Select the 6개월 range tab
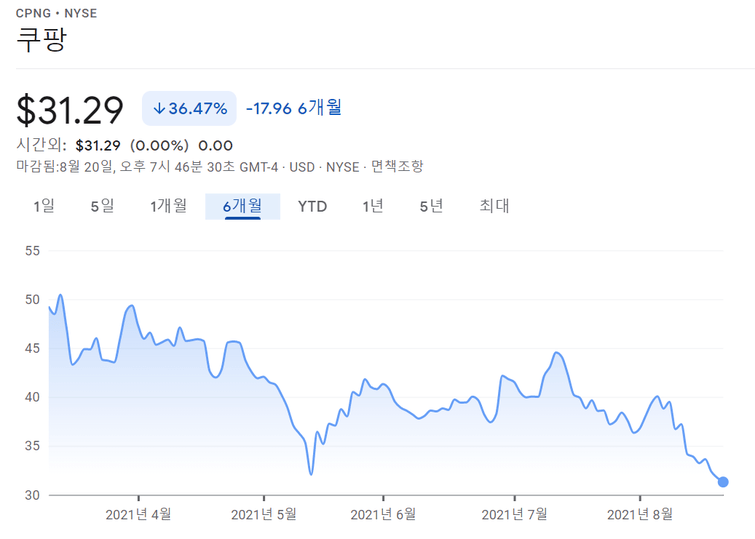The image size is (755, 539). tap(243, 206)
